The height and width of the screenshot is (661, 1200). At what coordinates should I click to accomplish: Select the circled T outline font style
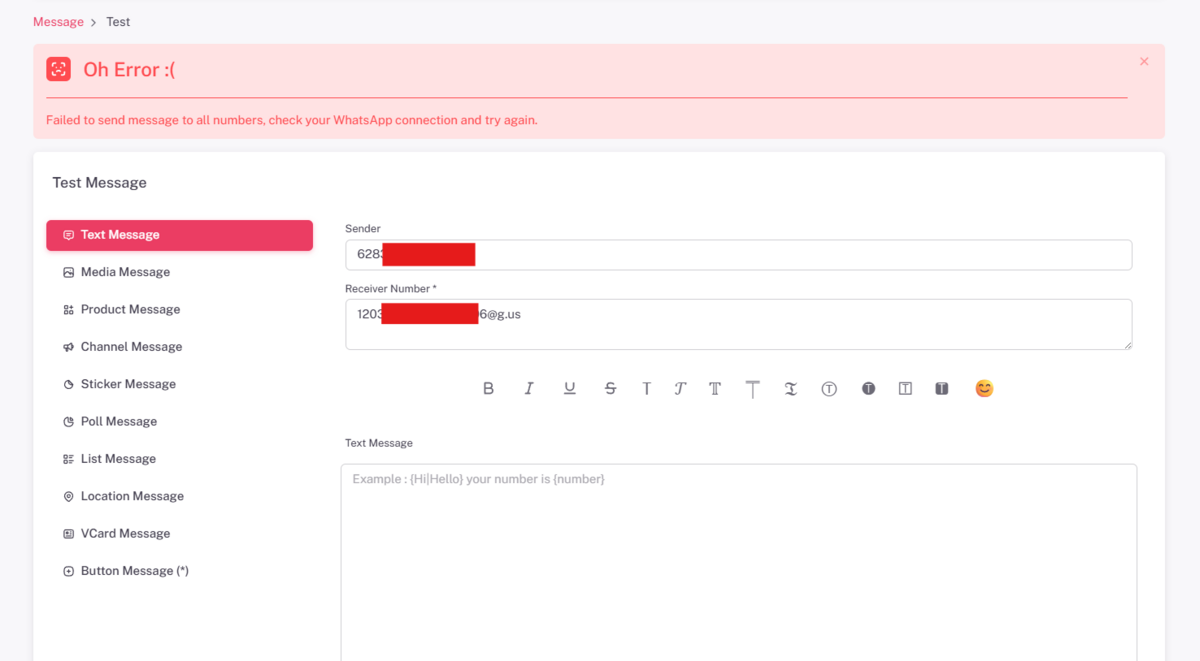pos(829,389)
